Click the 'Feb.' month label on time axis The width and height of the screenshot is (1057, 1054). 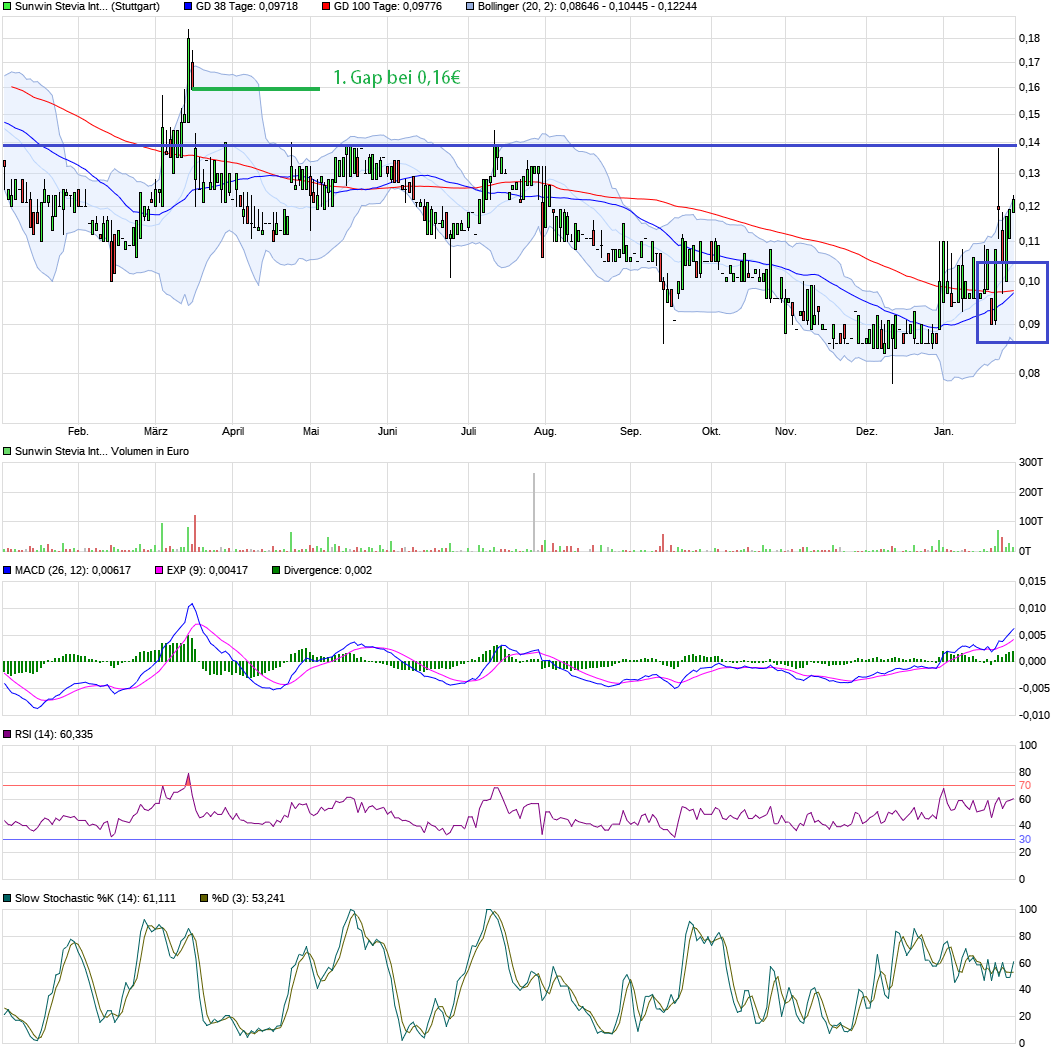coord(78,431)
